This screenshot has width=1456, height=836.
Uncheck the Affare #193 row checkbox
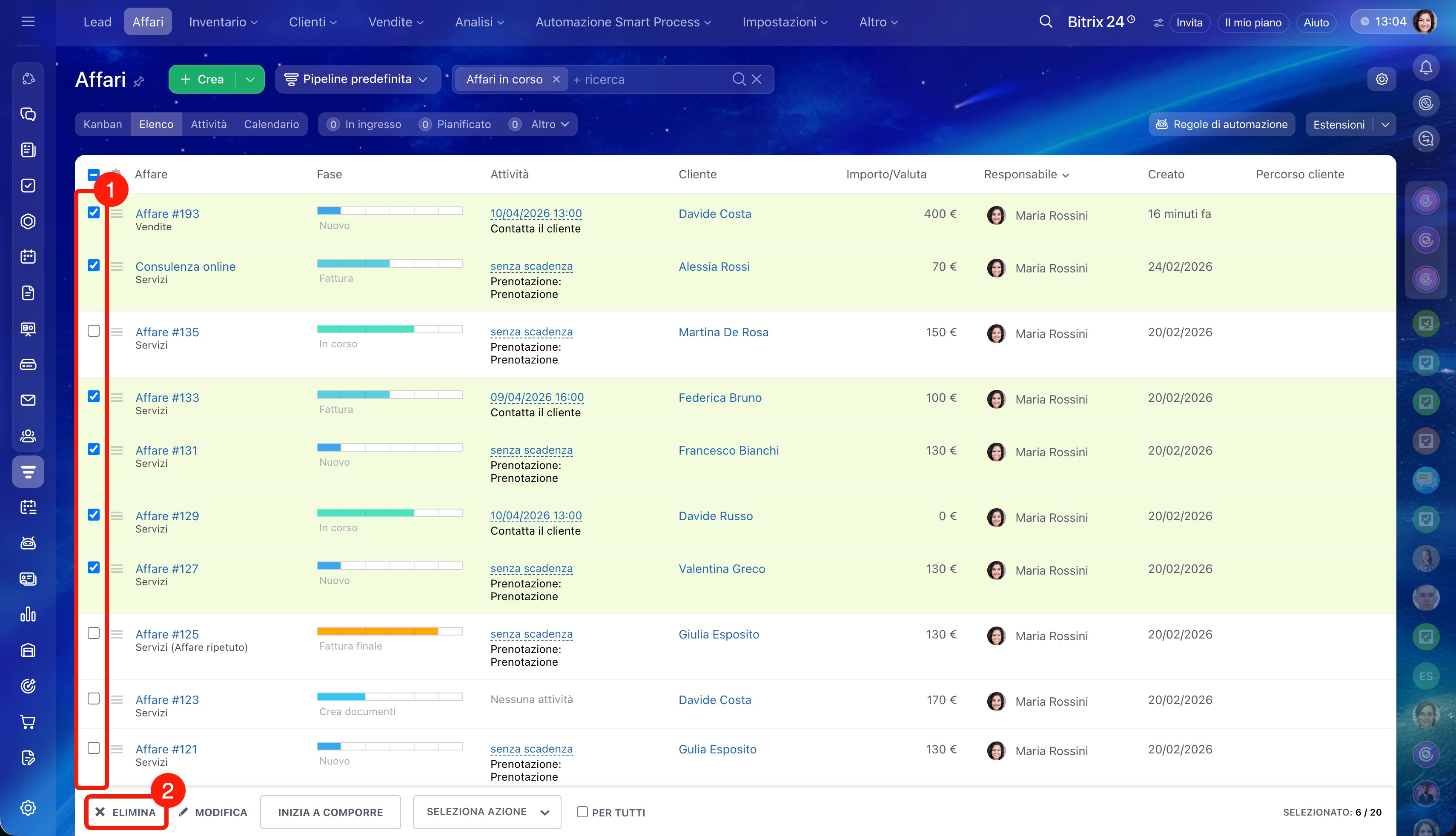(x=94, y=212)
